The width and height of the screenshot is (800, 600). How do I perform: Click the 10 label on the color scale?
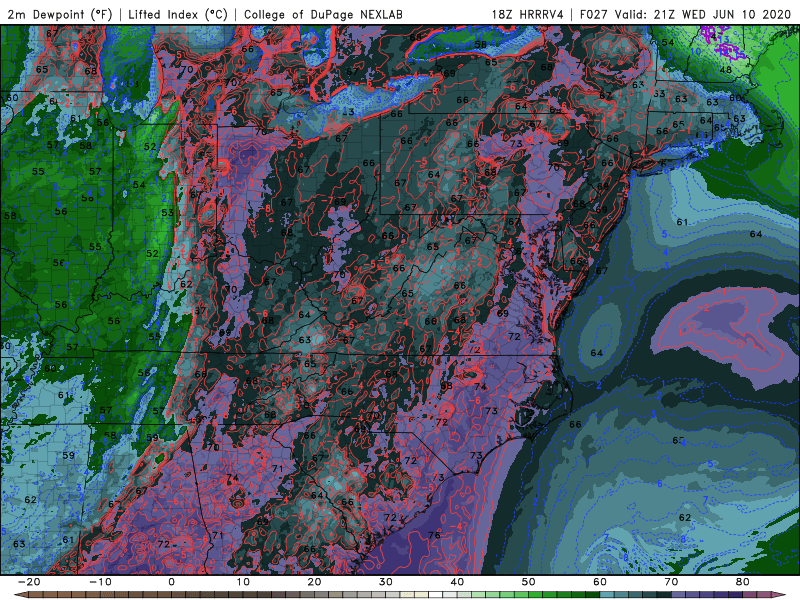(243, 582)
